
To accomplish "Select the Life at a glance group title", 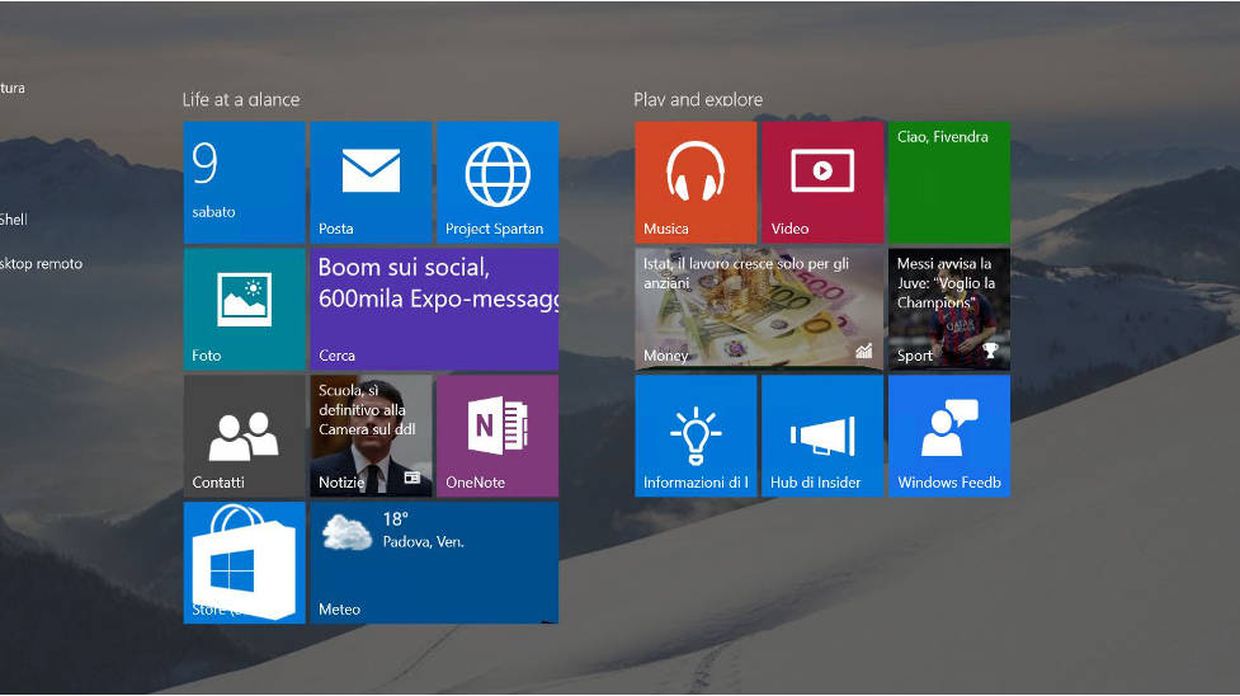I will point(241,99).
